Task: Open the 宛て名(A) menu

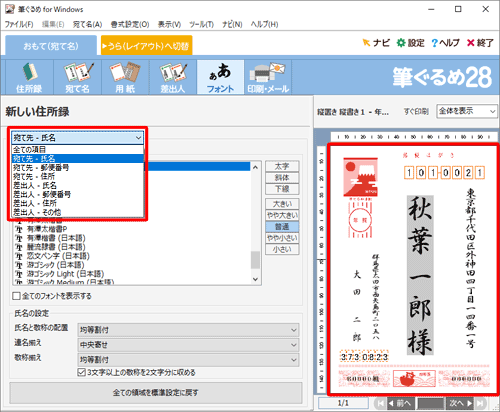Action: [x=87, y=24]
